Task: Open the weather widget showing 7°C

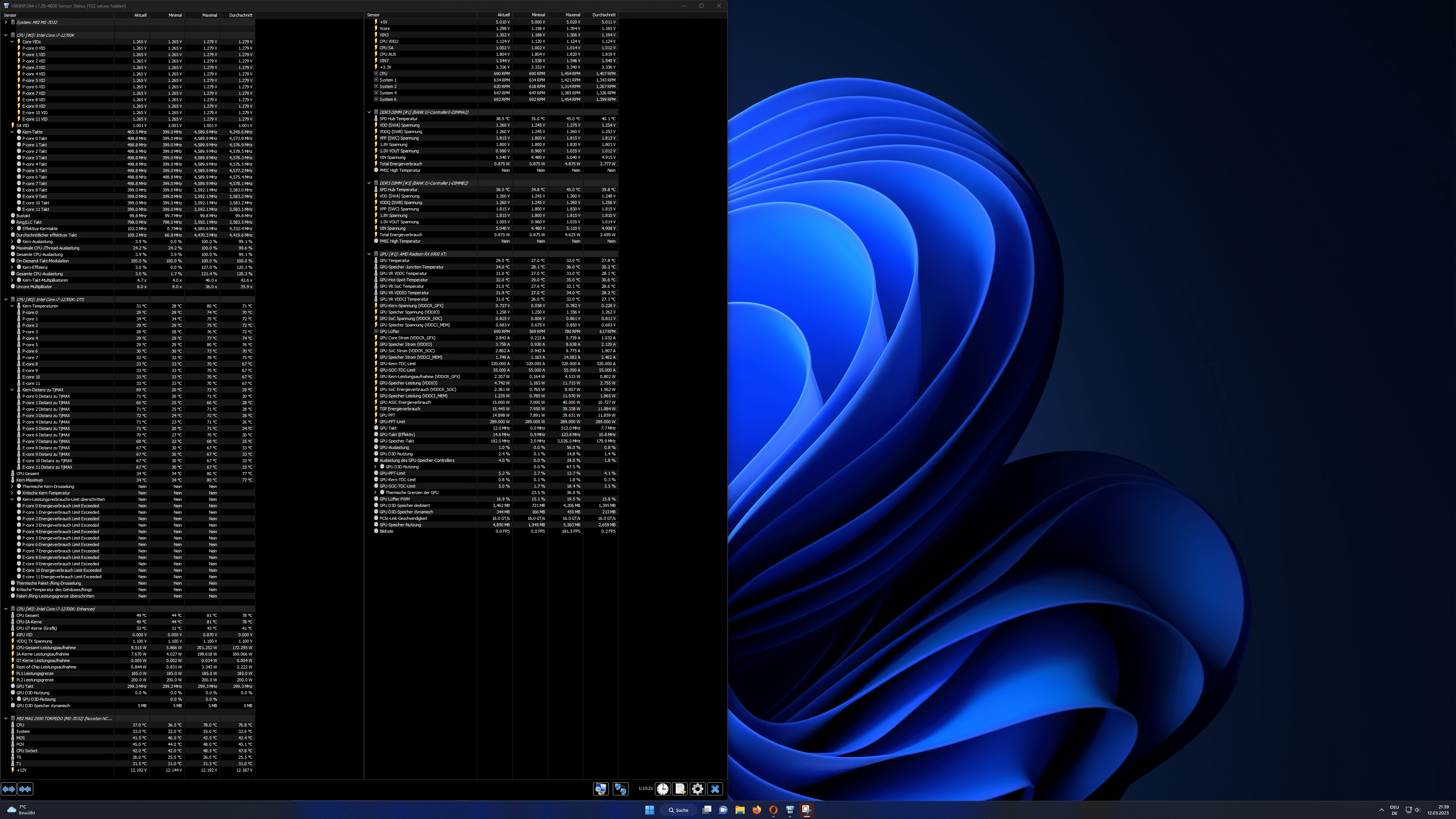Action: click(x=22, y=810)
